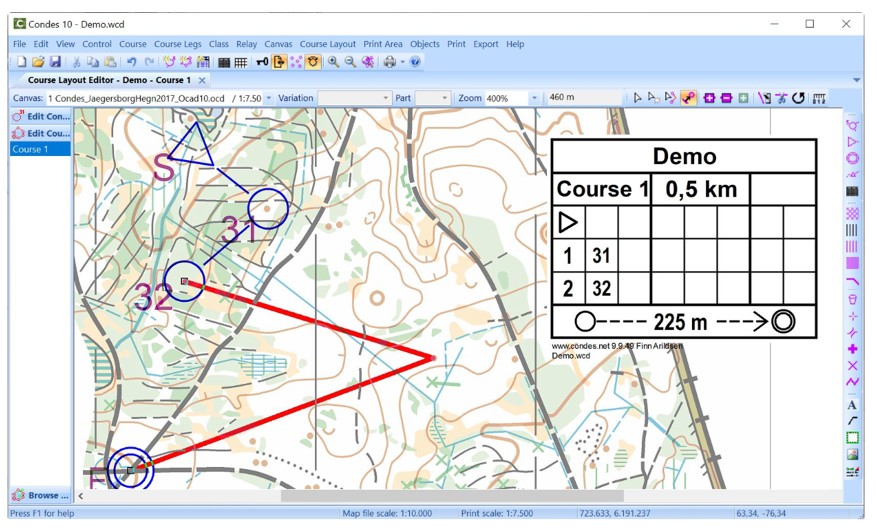This screenshot has width=876, height=530.
Task: Select the insert image tool in right toolbar
Action: (852, 454)
